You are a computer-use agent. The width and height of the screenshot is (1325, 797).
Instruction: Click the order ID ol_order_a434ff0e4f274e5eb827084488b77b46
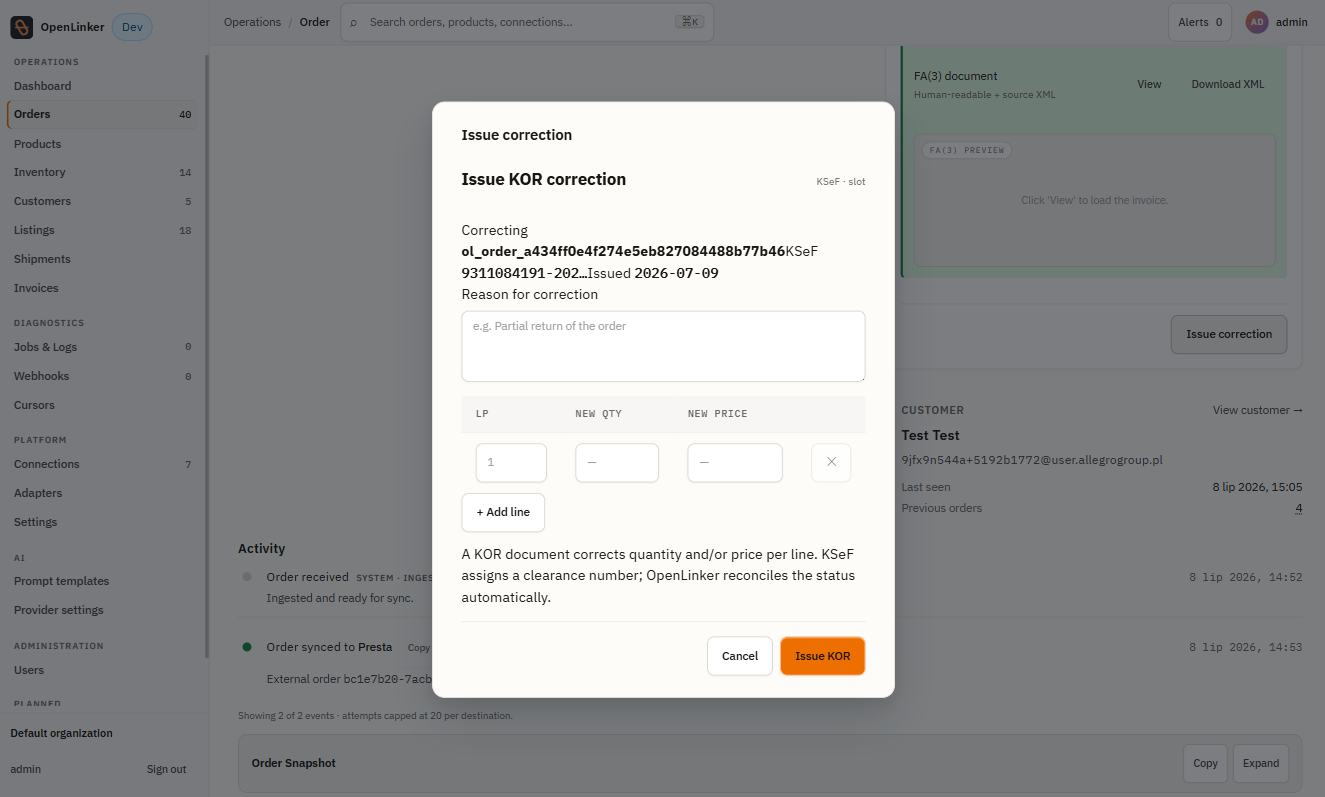coord(623,251)
